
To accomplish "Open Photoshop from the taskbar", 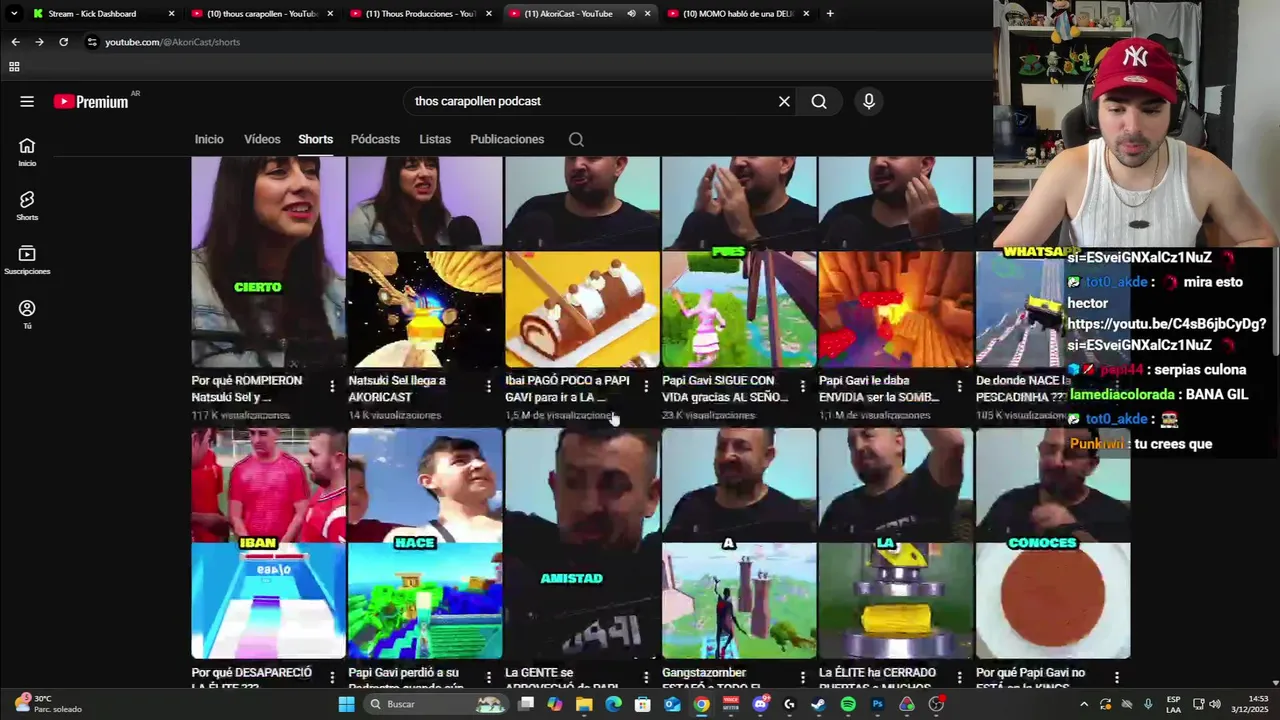I will (877, 704).
